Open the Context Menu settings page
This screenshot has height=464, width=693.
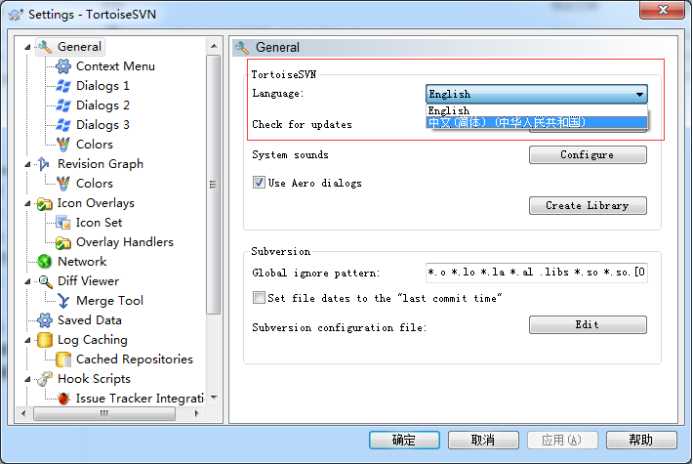[115, 66]
